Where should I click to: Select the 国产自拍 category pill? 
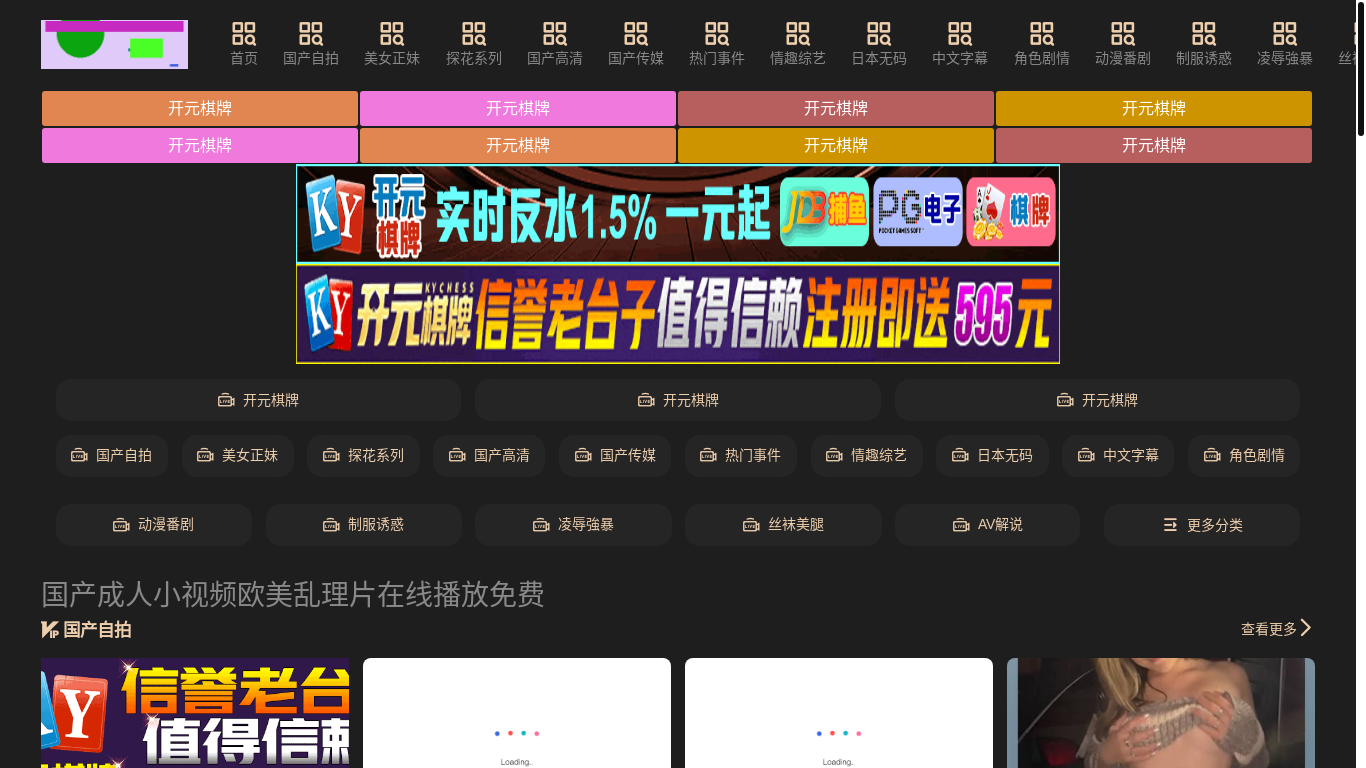112,455
